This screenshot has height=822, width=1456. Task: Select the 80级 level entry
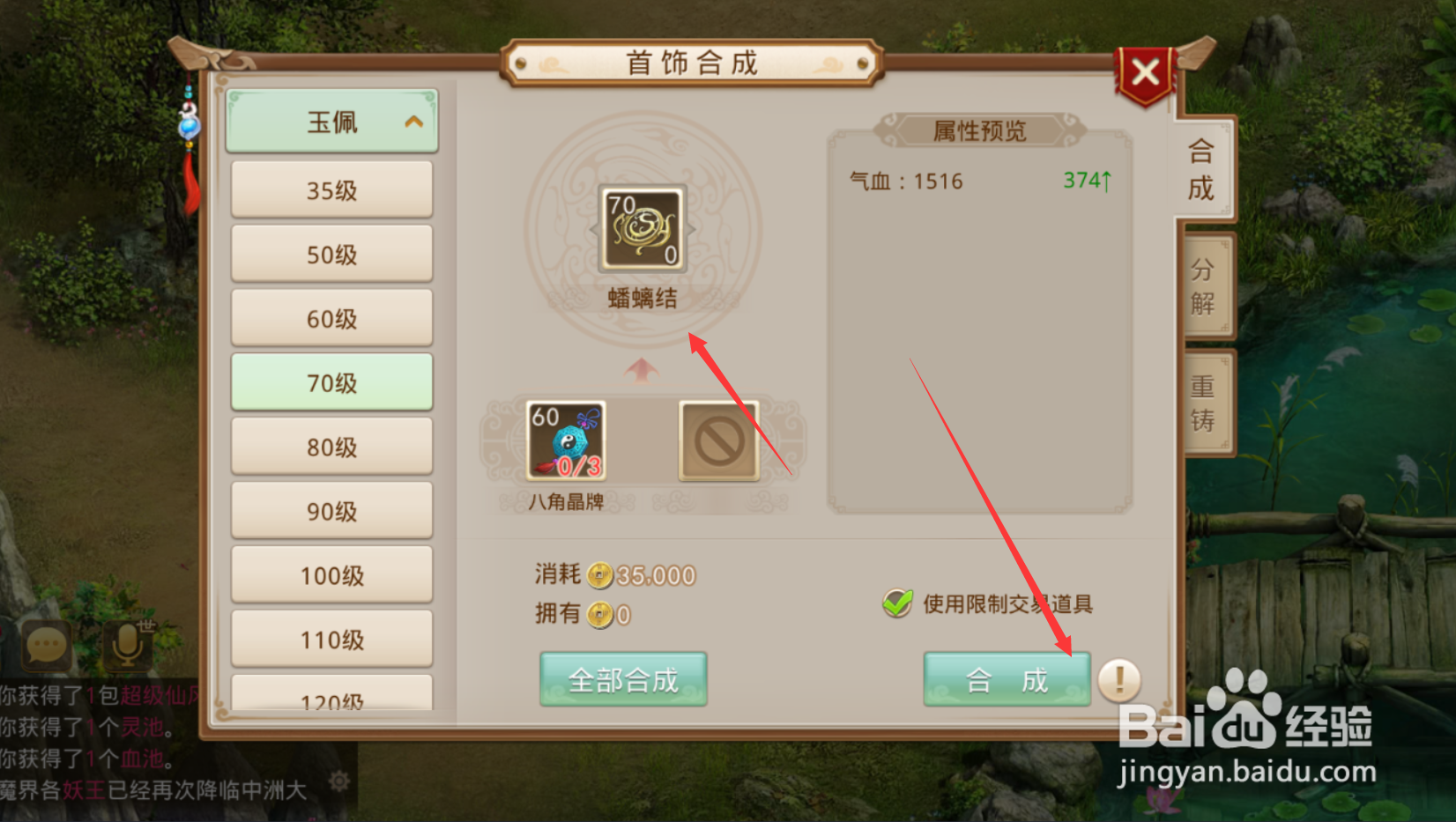click(x=331, y=447)
